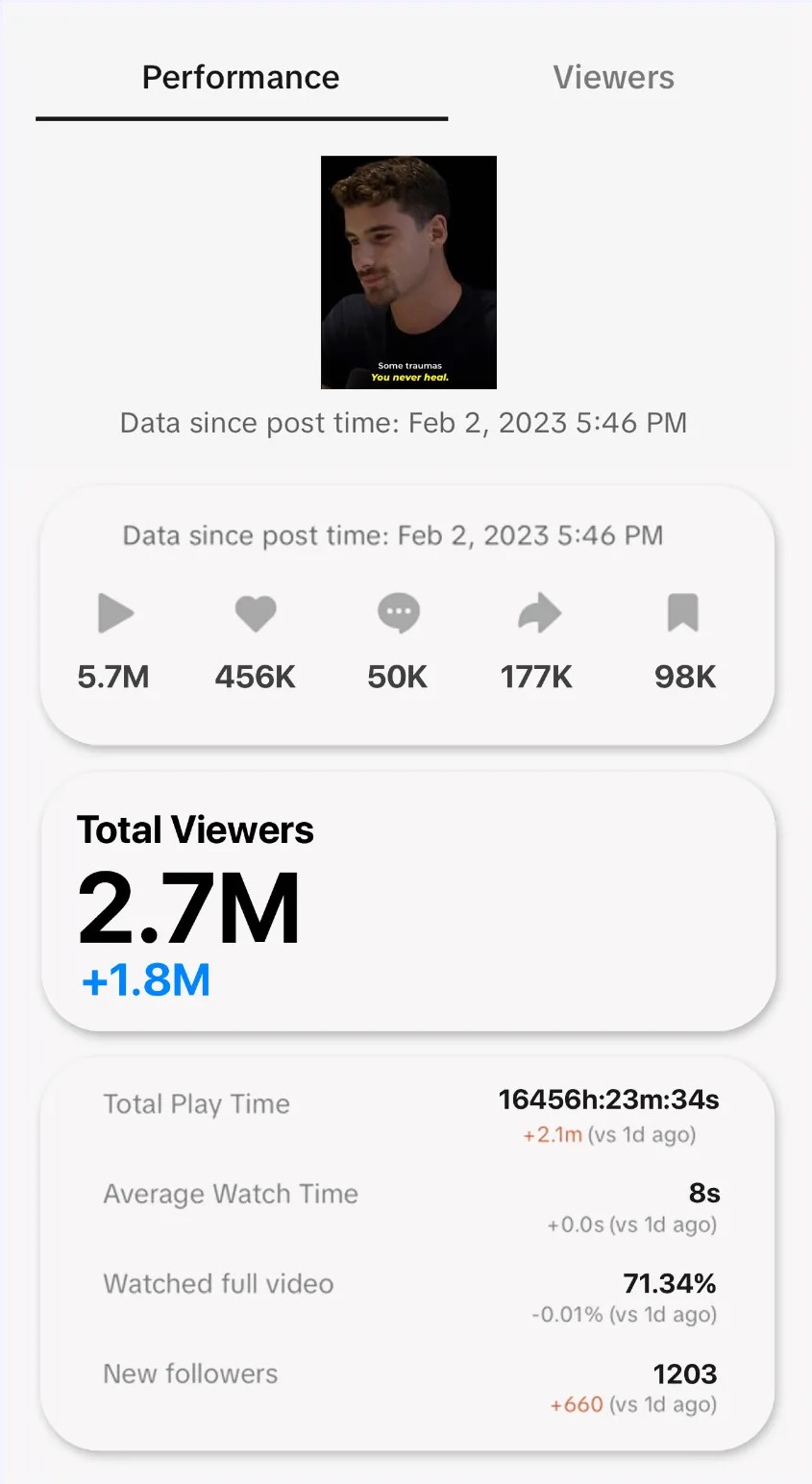Click the share arrow icon
812x1484 pixels.
pyautogui.click(x=539, y=613)
